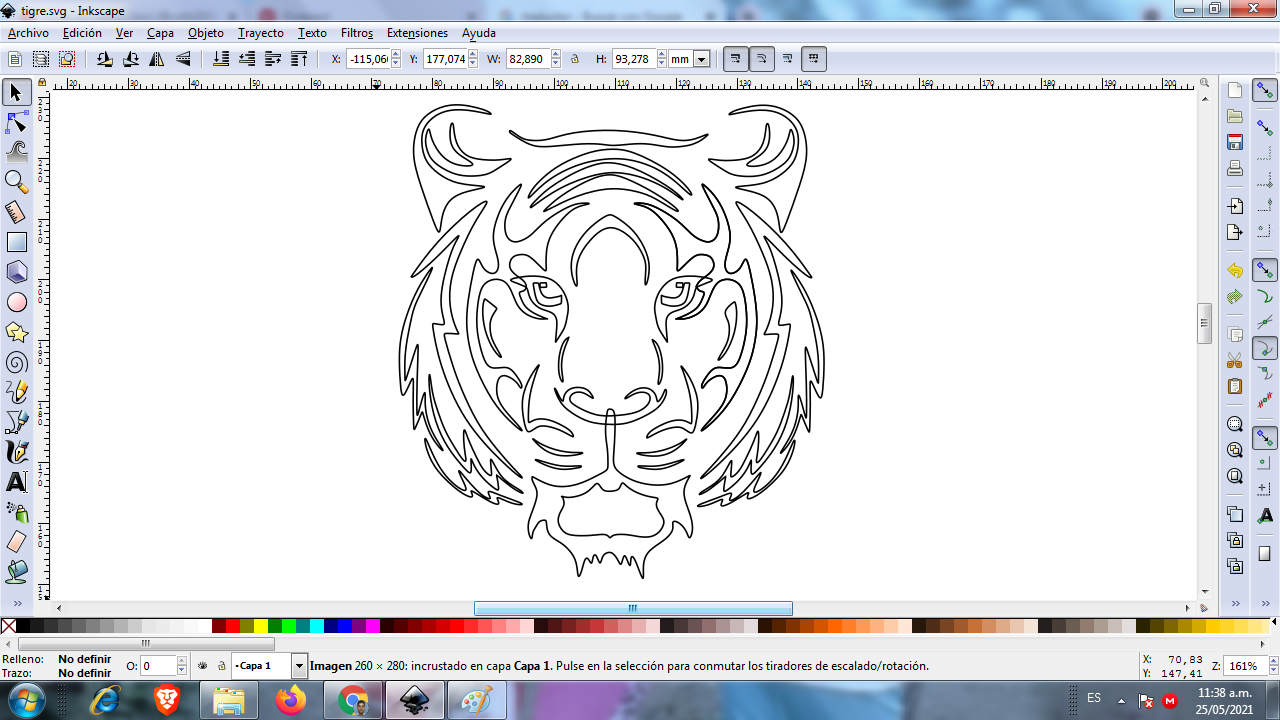
Task: Toggle move patterns with objects
Action: tap(814, 59)
